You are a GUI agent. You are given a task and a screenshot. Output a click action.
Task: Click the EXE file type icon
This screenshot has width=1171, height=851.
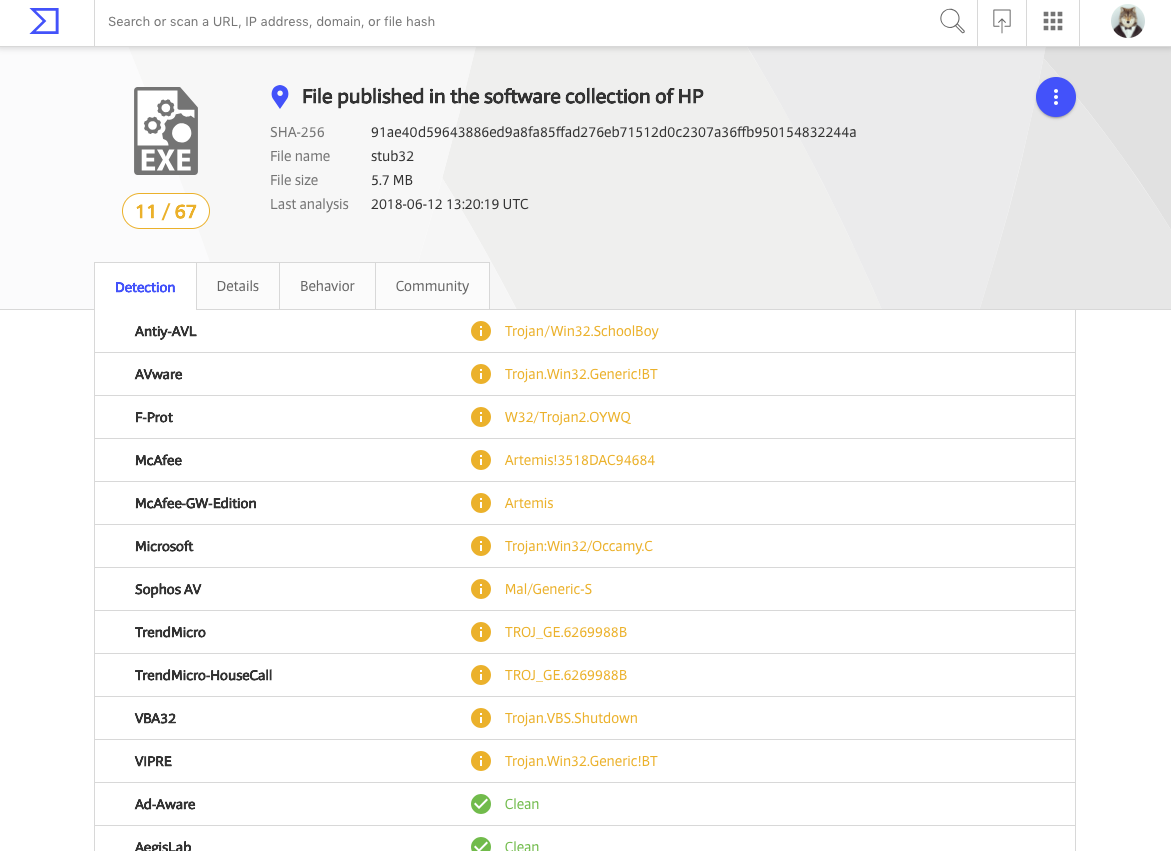(166, 132)
